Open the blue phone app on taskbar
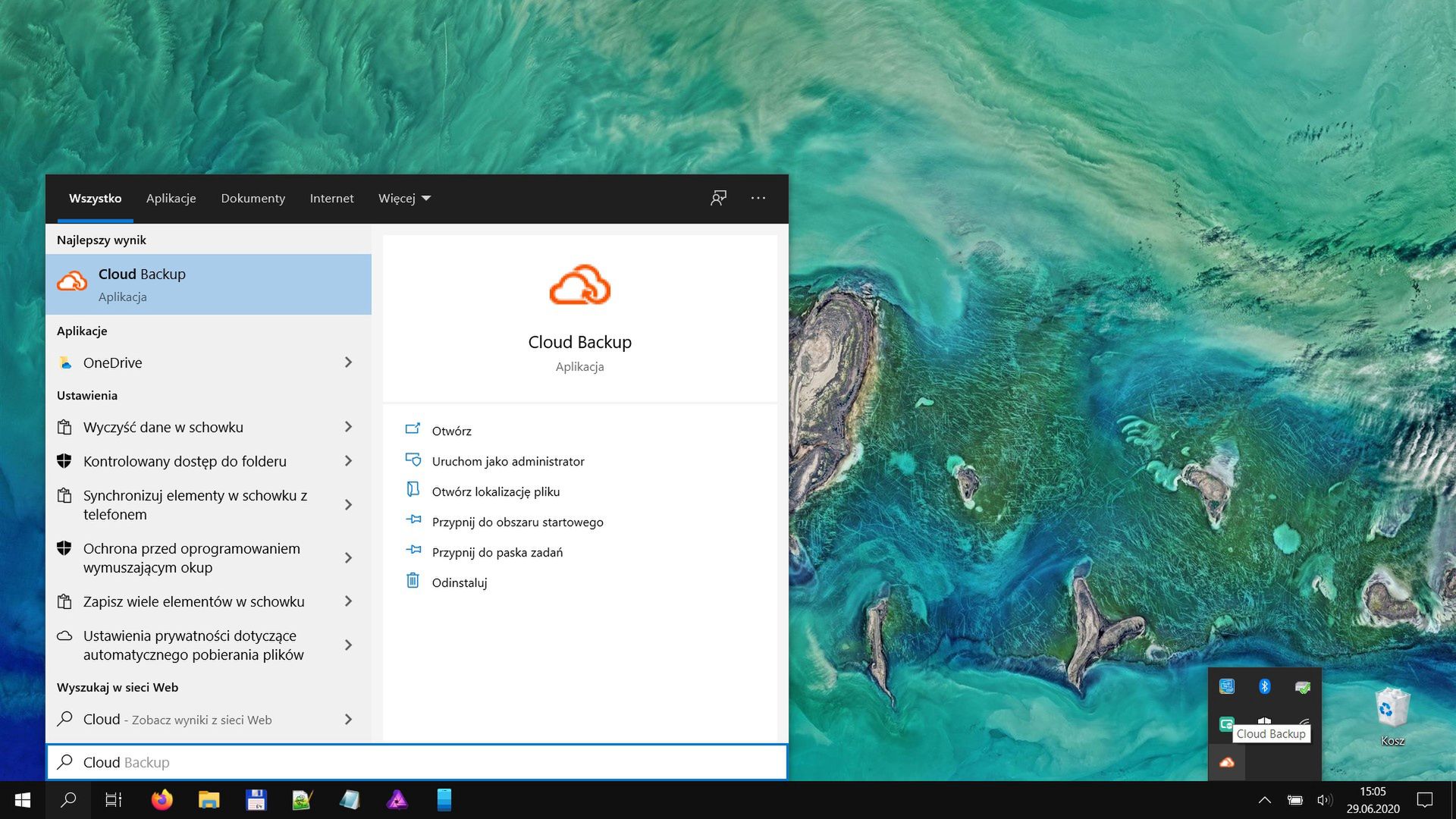 click(444, 800)
